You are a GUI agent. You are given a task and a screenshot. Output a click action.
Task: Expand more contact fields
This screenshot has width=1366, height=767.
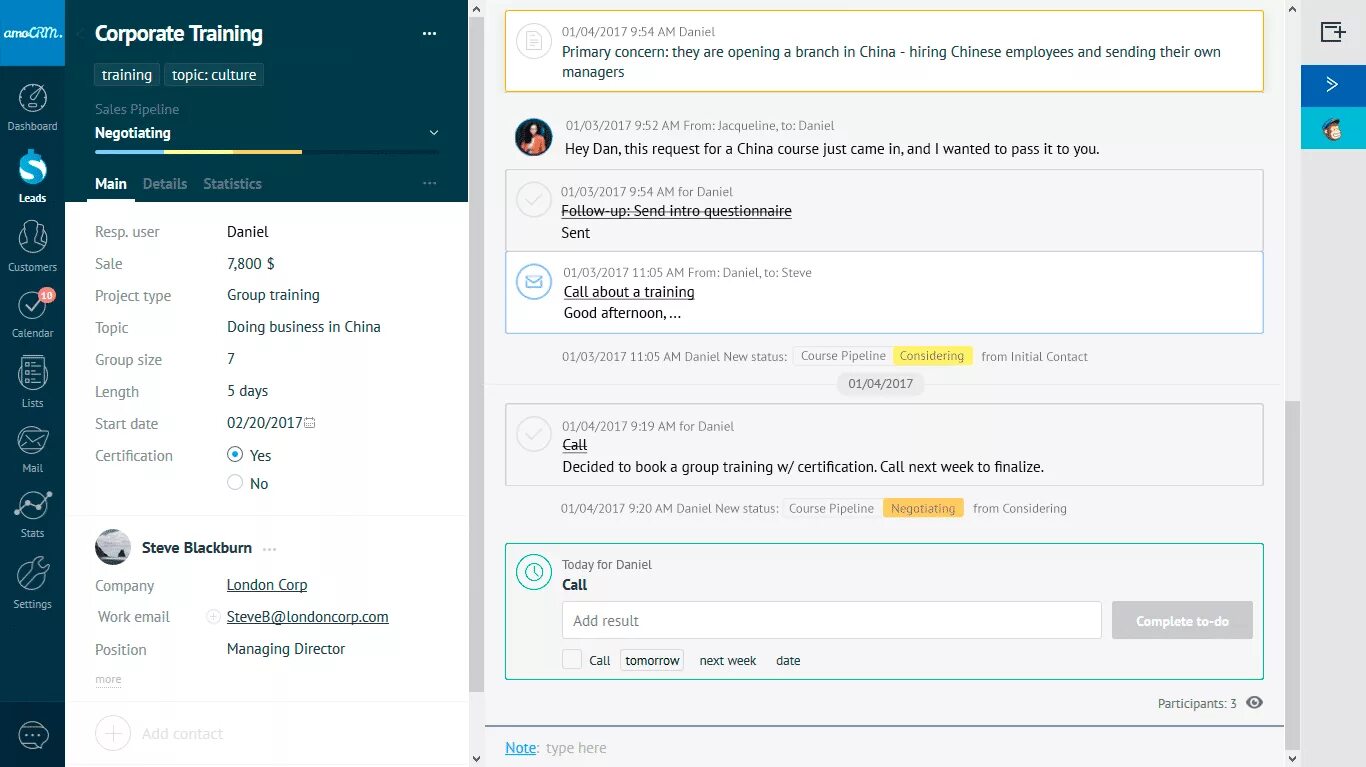[108, 679]
